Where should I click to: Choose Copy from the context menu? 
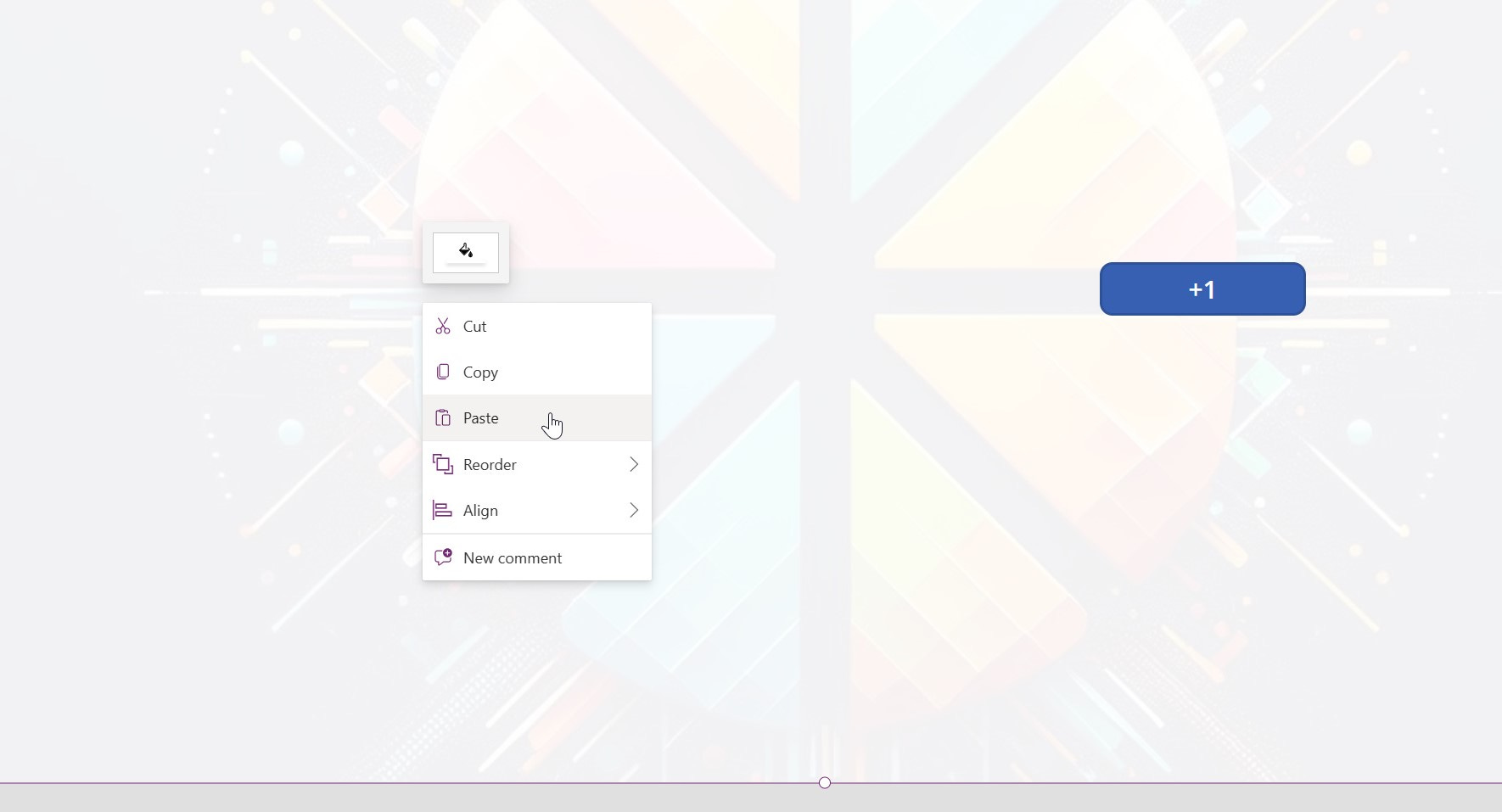click(x=537, y=372)
